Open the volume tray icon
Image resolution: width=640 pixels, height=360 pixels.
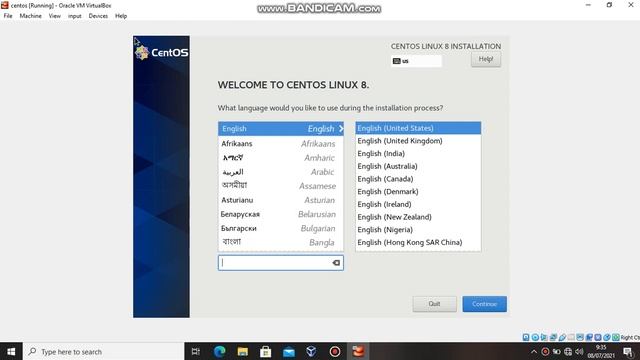click(579, 351)
